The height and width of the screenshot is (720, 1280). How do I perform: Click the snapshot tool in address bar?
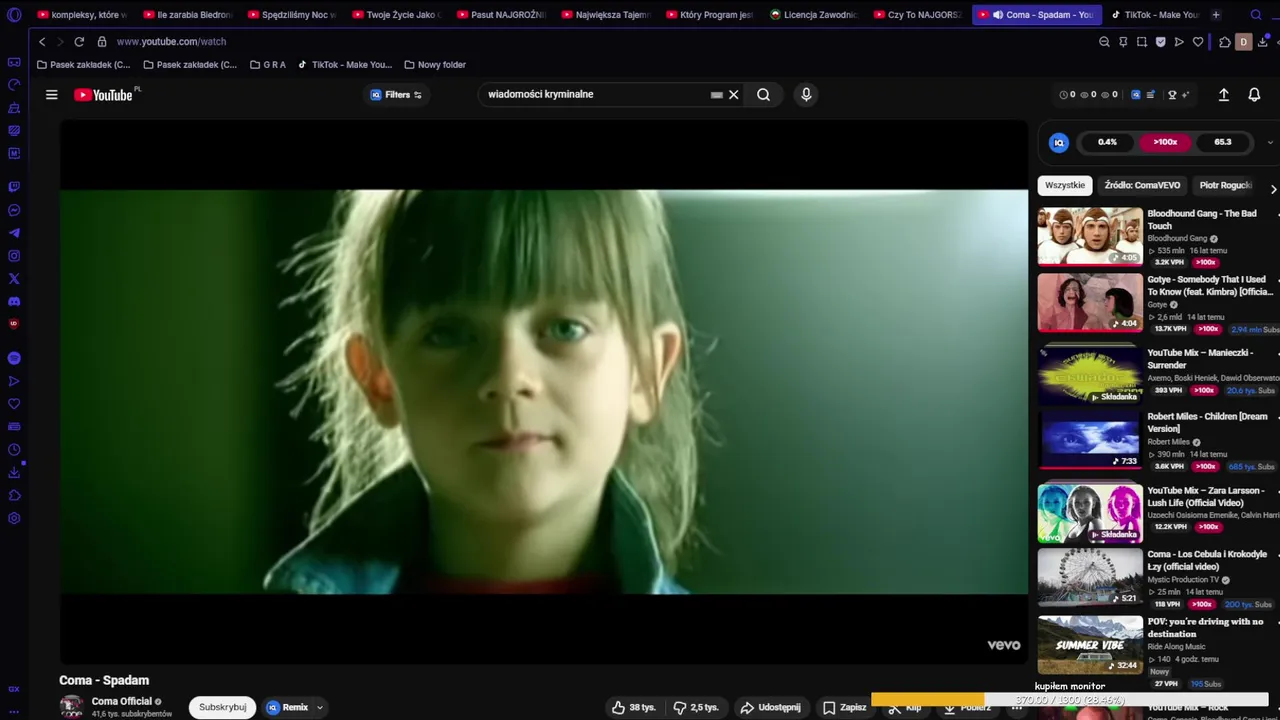click(1142, 42)
